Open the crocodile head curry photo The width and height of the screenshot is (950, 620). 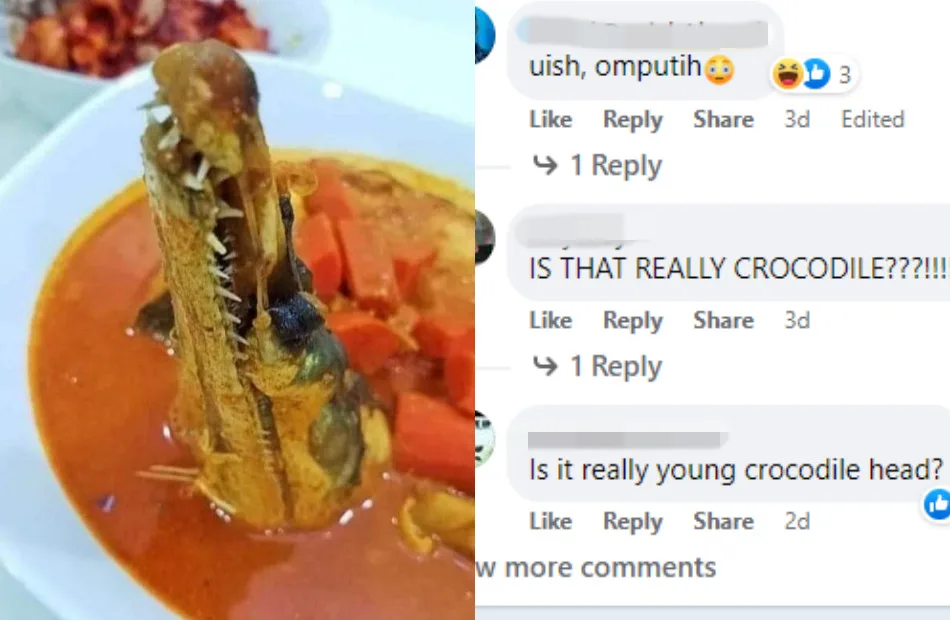point(238,310)
